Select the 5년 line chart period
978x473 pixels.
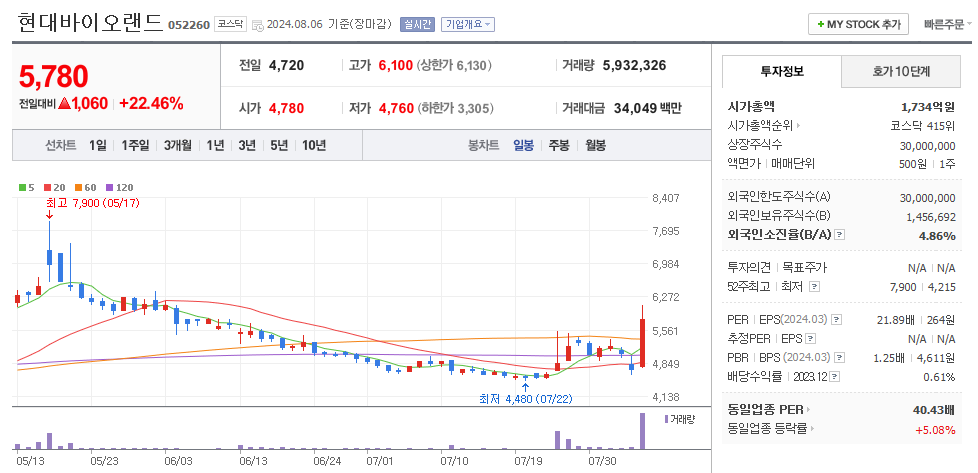[279, 145]
